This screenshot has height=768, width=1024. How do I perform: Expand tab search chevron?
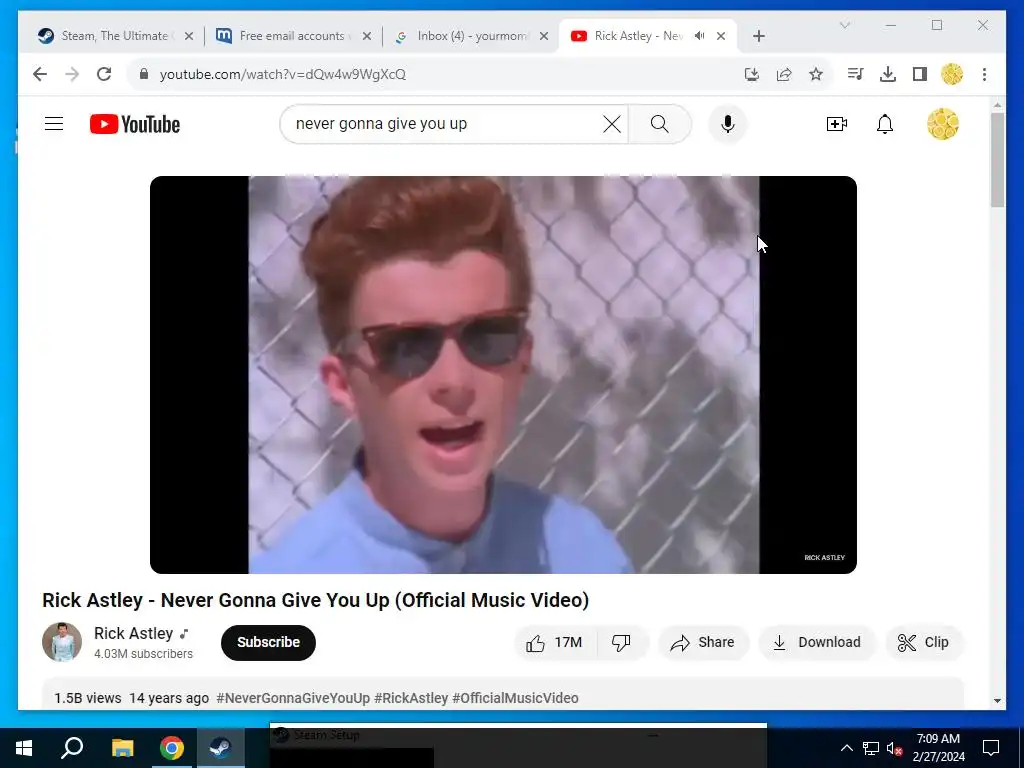tap(844, 25)
